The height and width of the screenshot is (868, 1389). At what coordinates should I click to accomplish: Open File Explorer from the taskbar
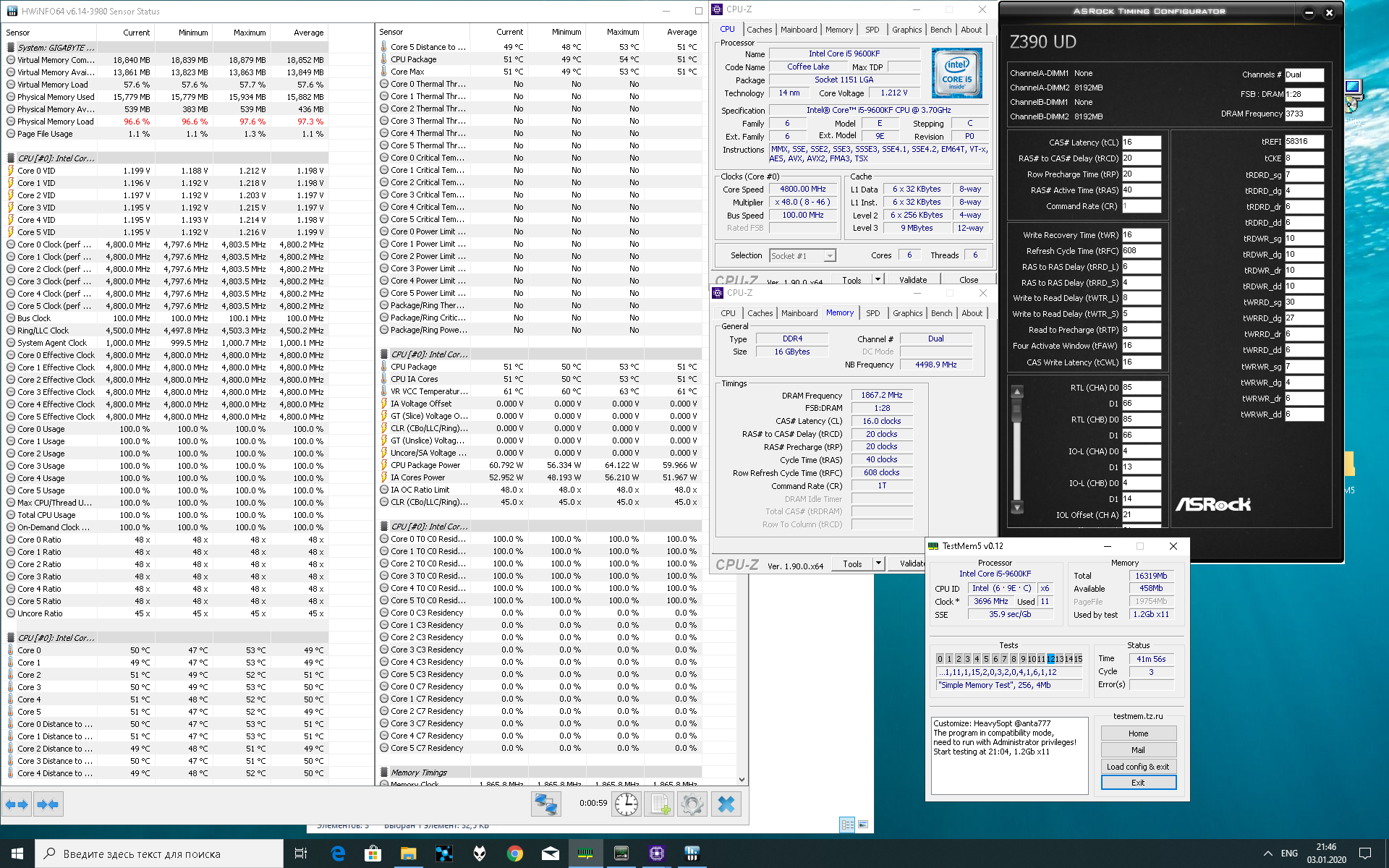(409, 854)
